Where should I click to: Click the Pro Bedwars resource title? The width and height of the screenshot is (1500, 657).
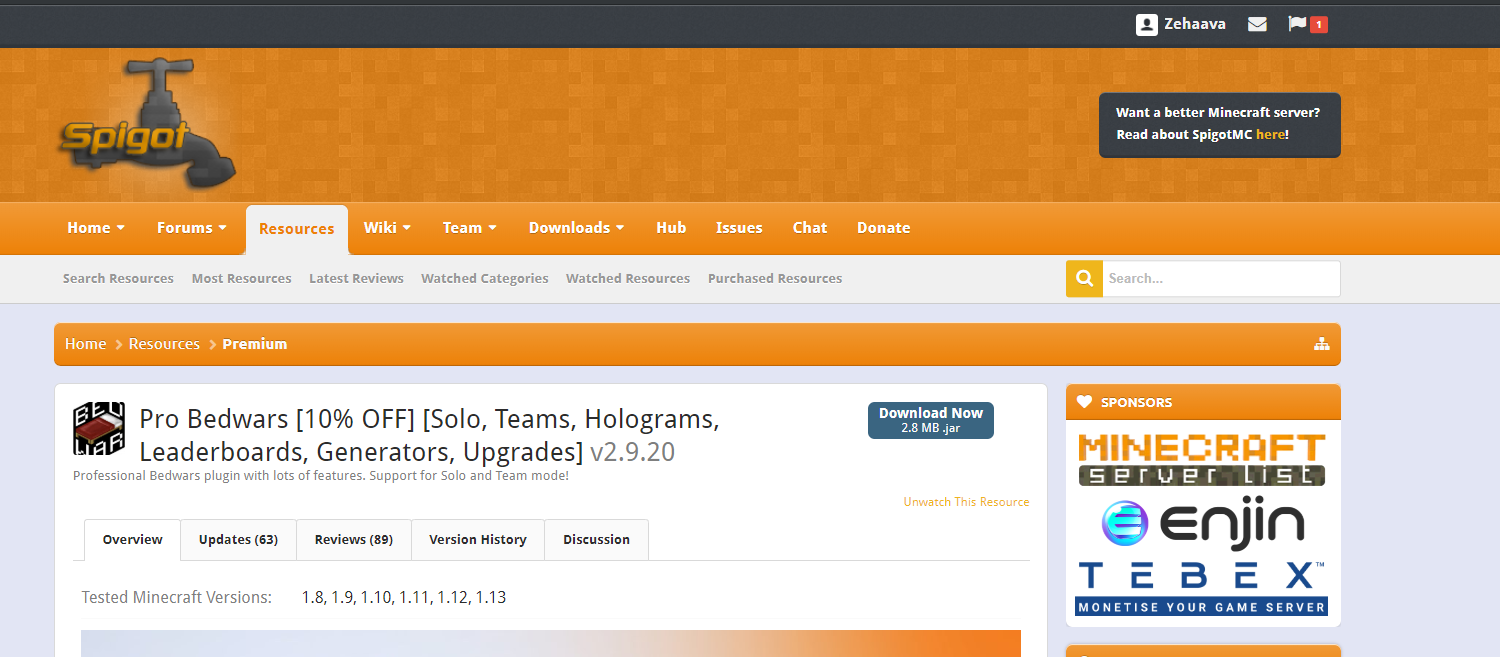[429, 434]
